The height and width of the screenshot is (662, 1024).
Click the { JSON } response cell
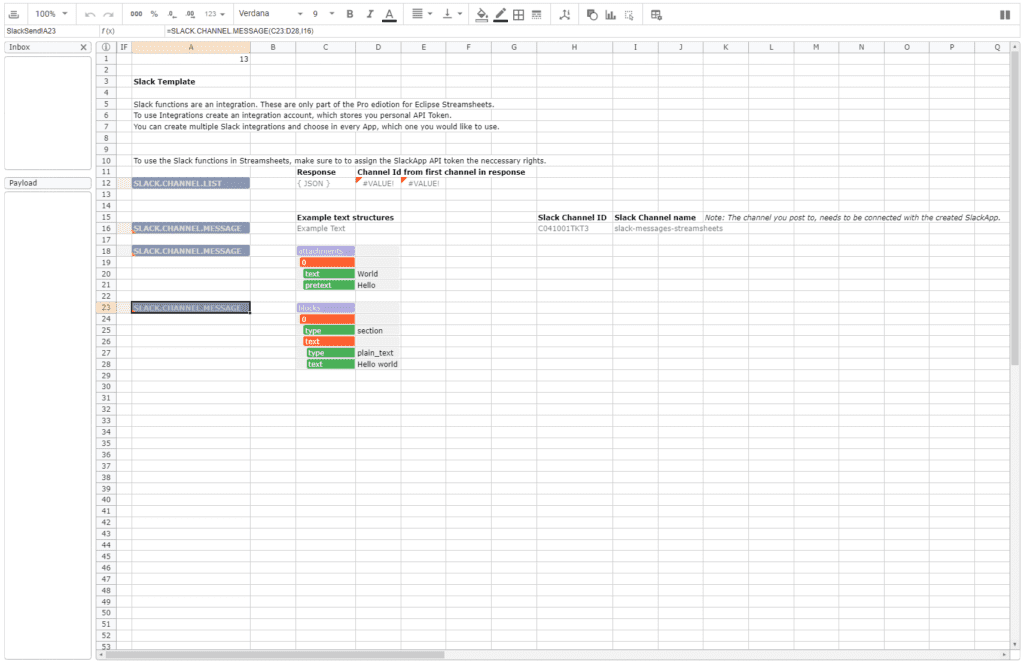[x=325, y=183]
